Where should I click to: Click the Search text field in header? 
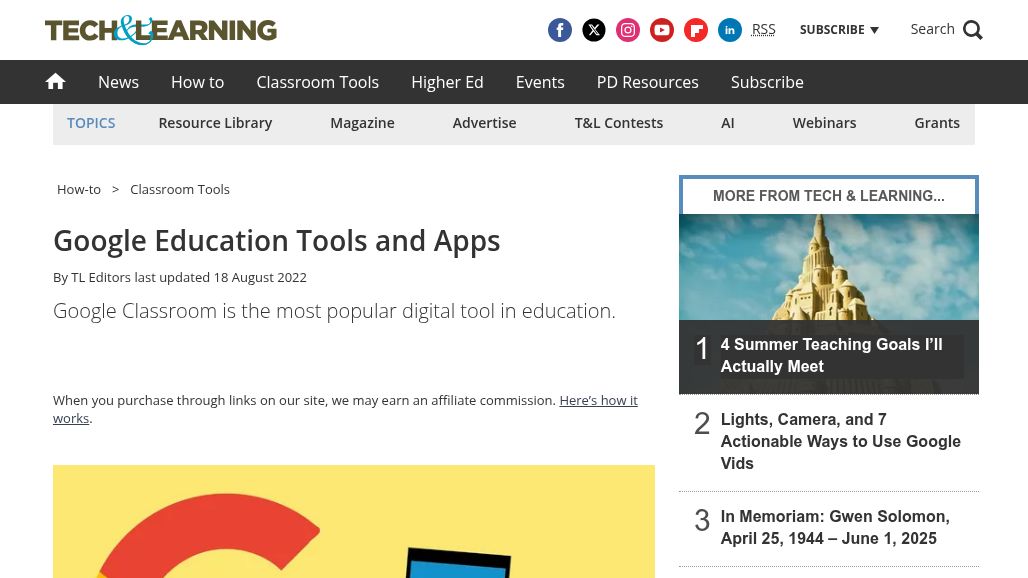click(x=932, y=29)
